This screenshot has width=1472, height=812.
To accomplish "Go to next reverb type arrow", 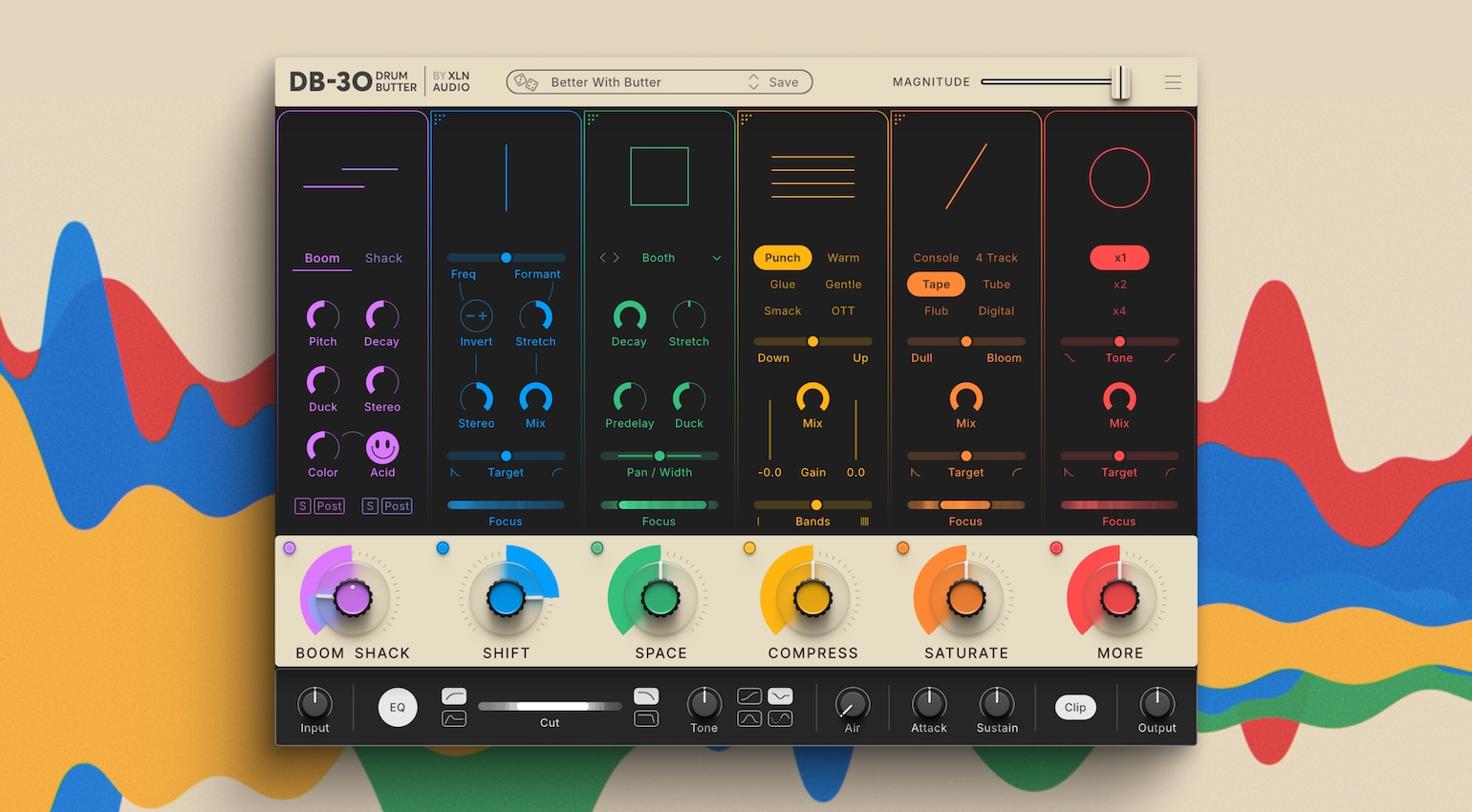I will pos(617,258).
